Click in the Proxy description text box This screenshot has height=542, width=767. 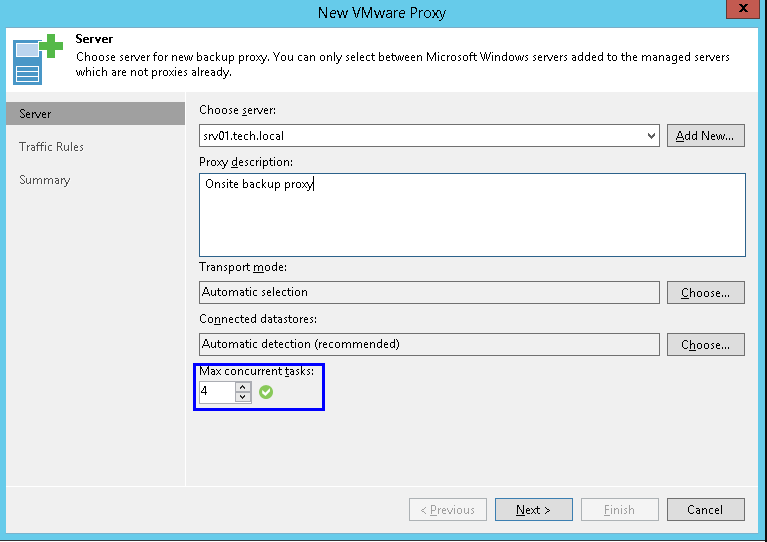pos(472,215)
